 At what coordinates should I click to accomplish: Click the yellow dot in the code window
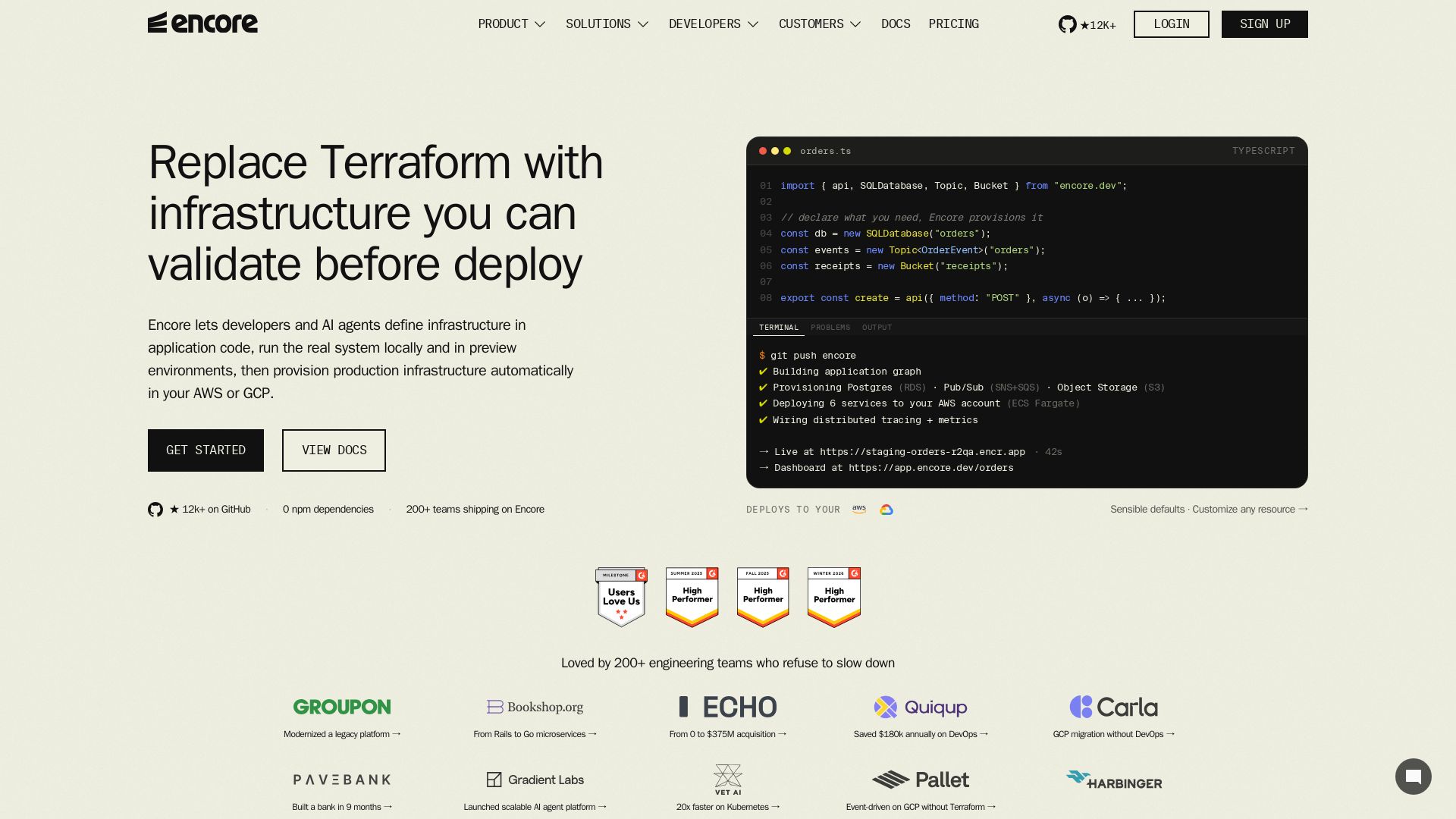point(775,151)
